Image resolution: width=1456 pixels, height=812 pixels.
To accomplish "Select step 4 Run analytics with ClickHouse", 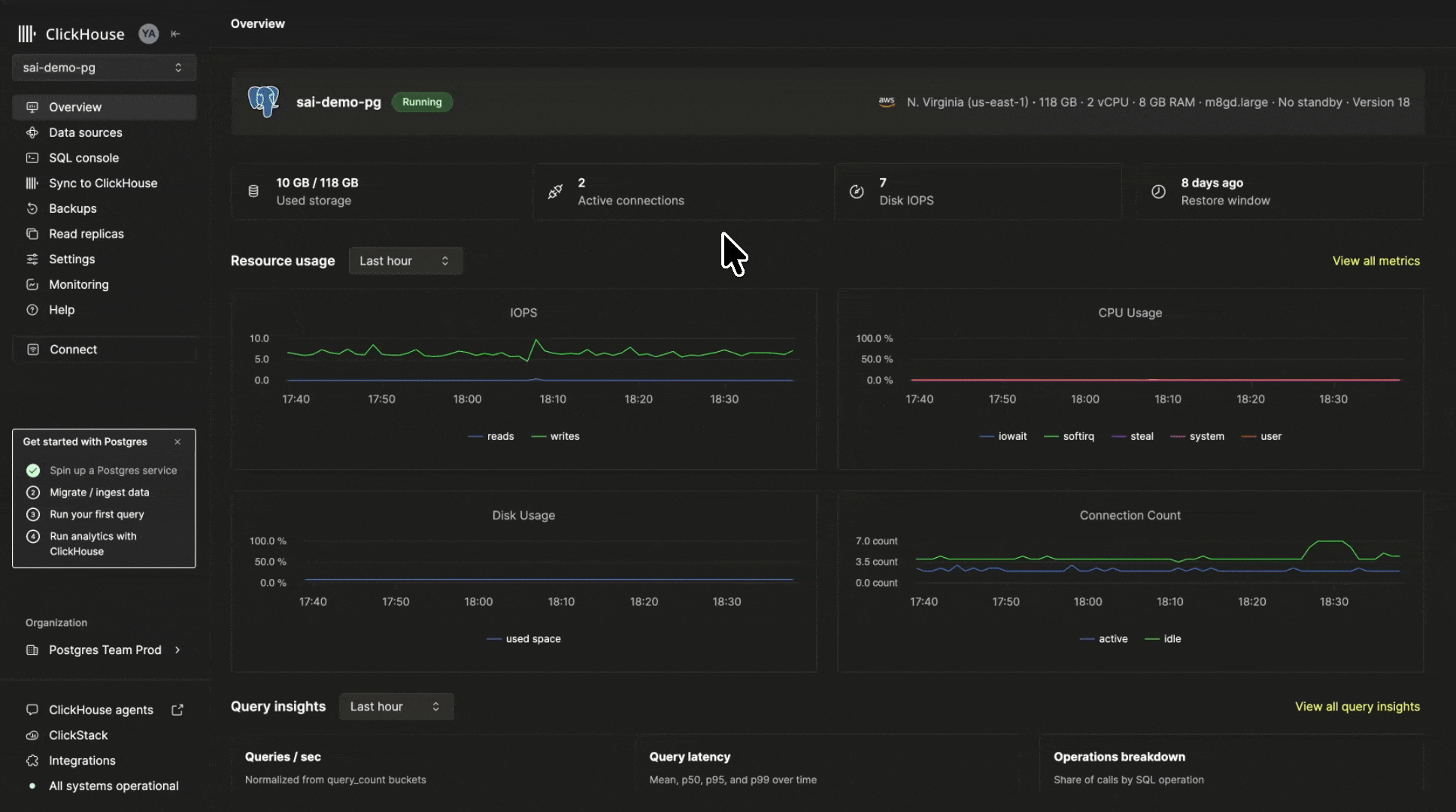I will (93, 544).
